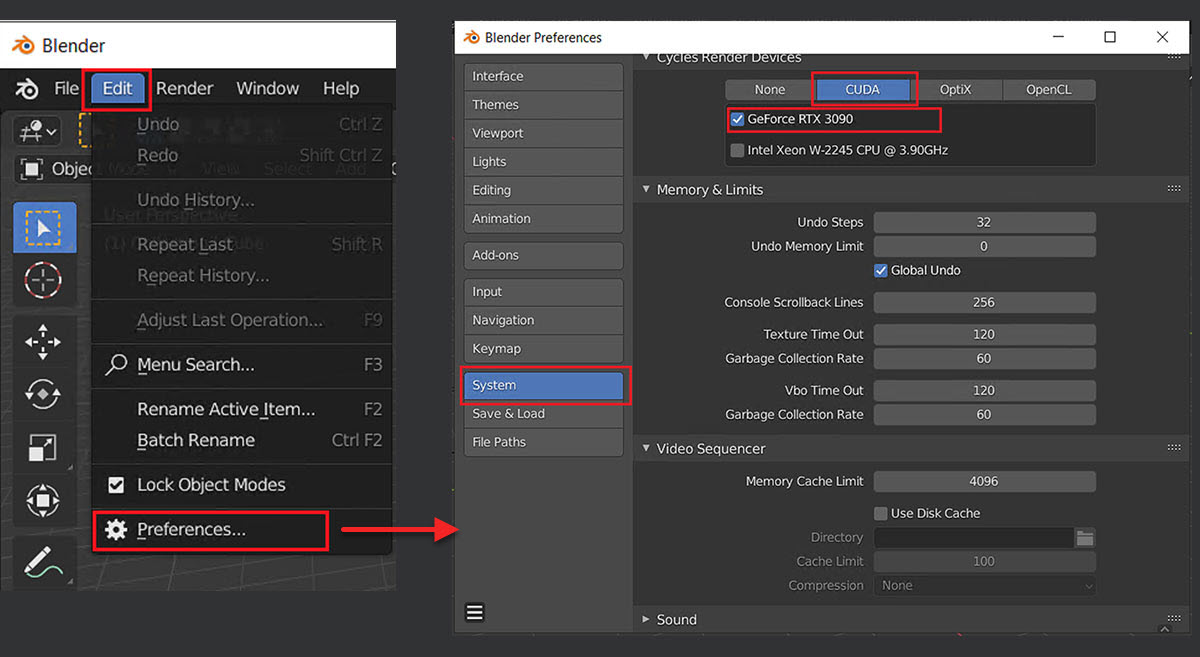Select the Transform tool icon
The width and height of the screenshot is (1200, 657).
[x=44, y=499]
